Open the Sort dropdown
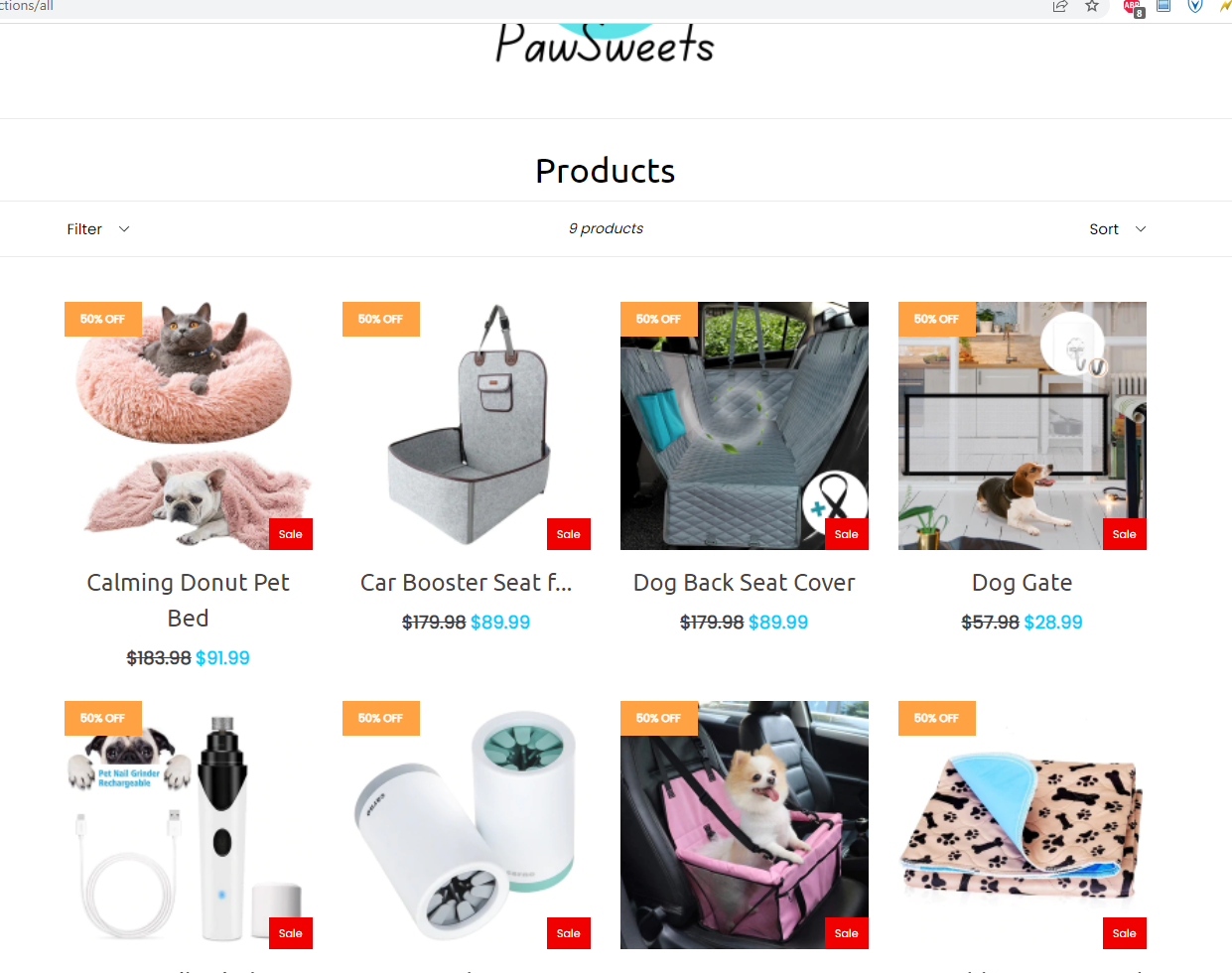 pos(1118,229)
